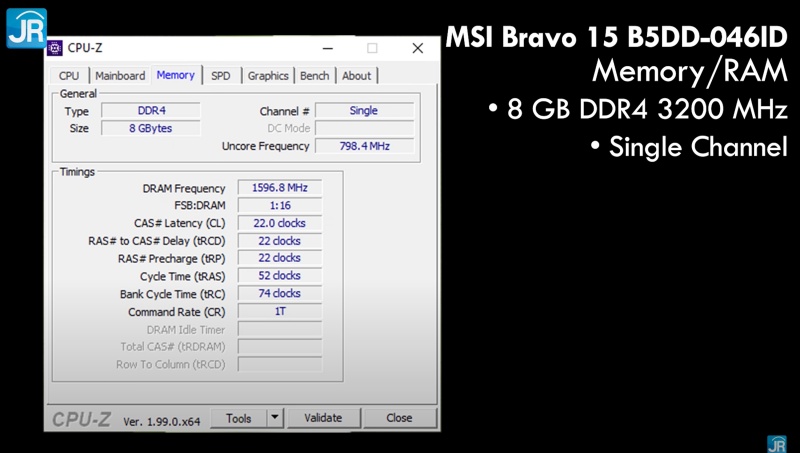Click the Bank Cycle Time (tRC) label
This screenshot has height=453, width=800.
coord(172,294)
